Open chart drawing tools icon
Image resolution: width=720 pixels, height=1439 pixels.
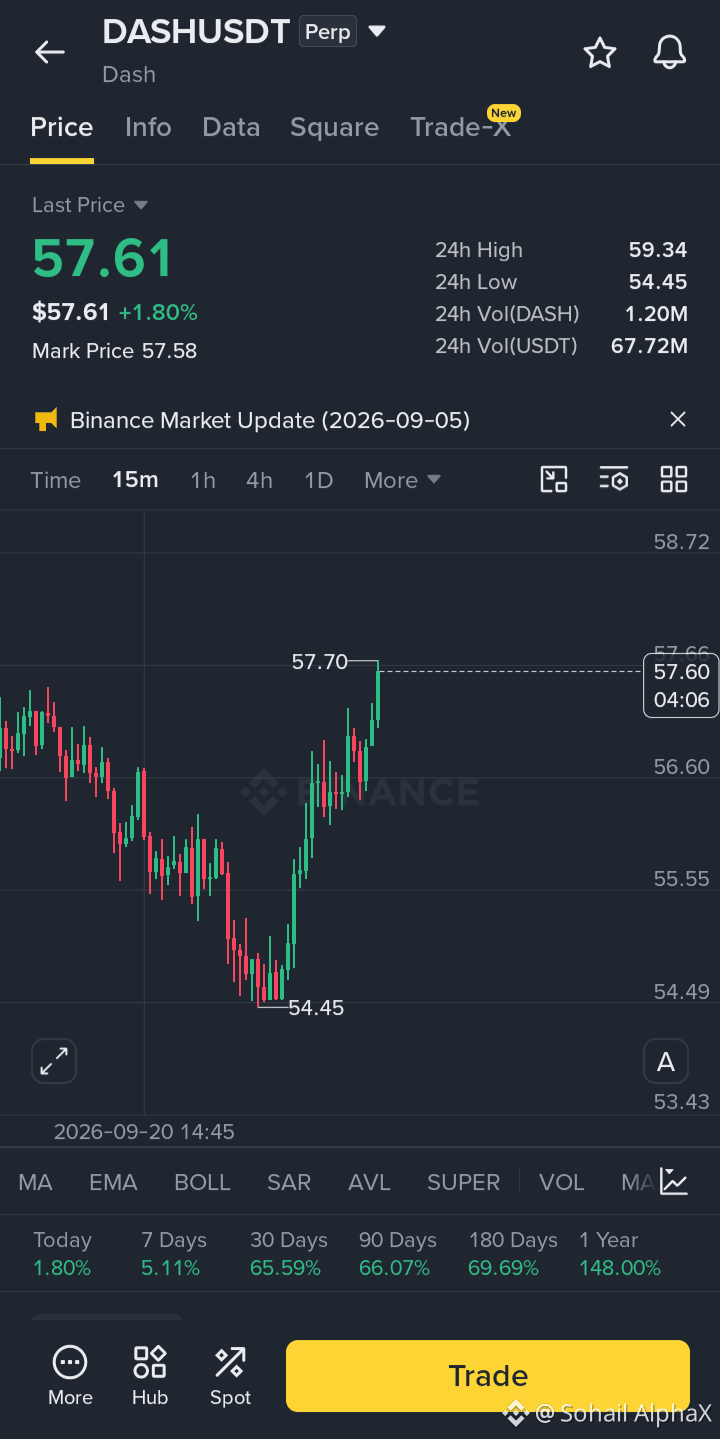click(x=554, y=480)
